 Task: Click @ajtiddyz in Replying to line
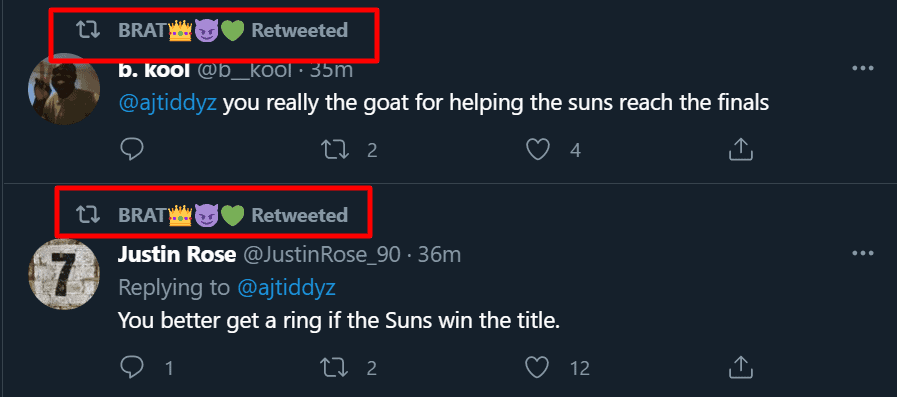(286, 288)
